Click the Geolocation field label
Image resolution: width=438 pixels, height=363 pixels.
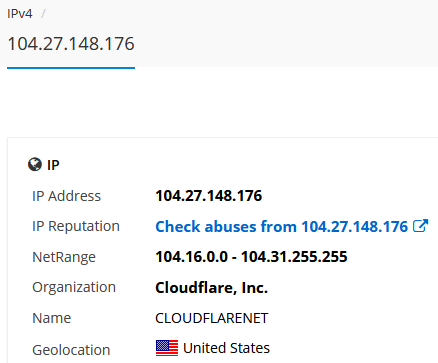point(71,350)
